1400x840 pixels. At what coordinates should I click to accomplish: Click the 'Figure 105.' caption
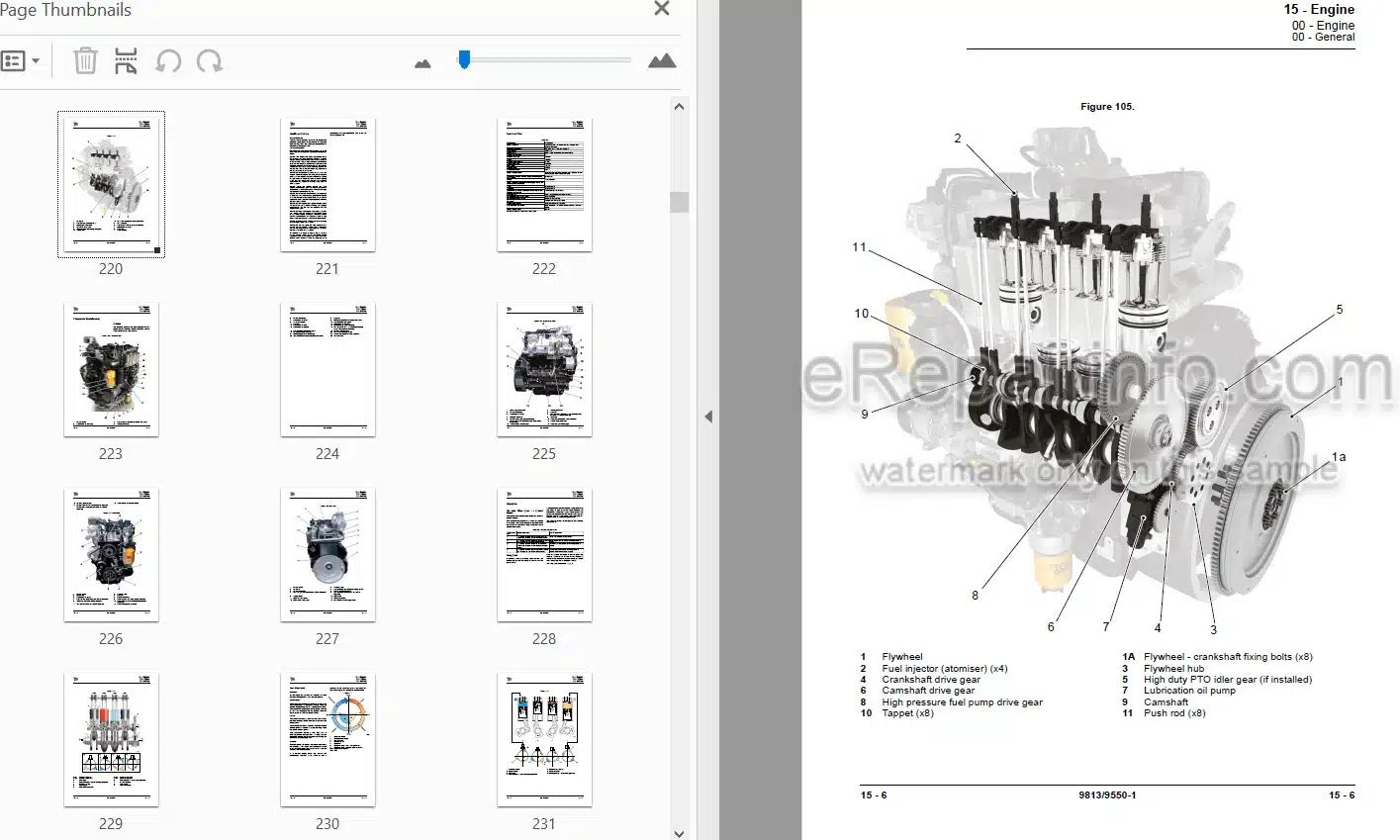(x=1107, y=106)
